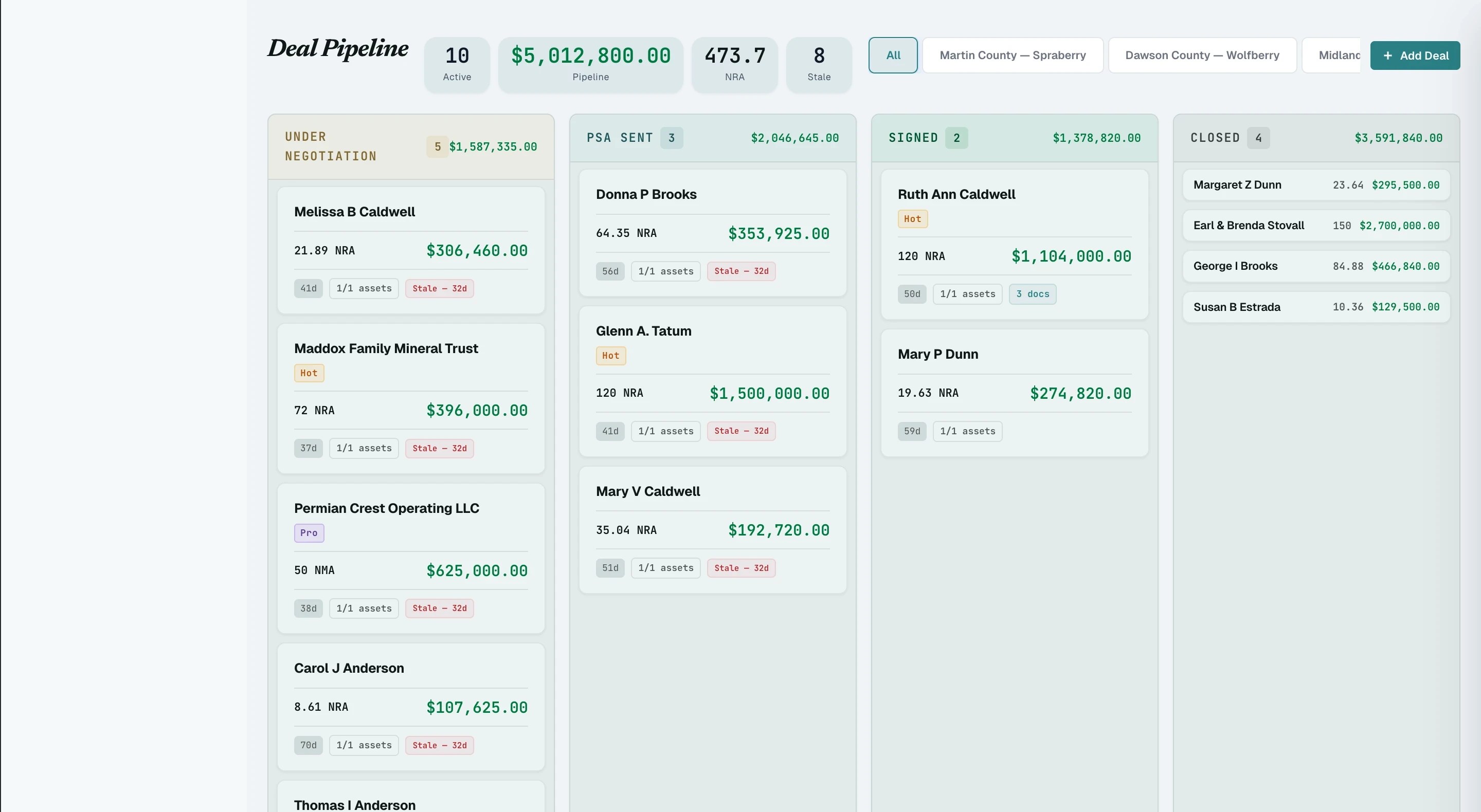1481x812 pixels.
Task: Click the Signed column header
Action: coord(1014,138)
